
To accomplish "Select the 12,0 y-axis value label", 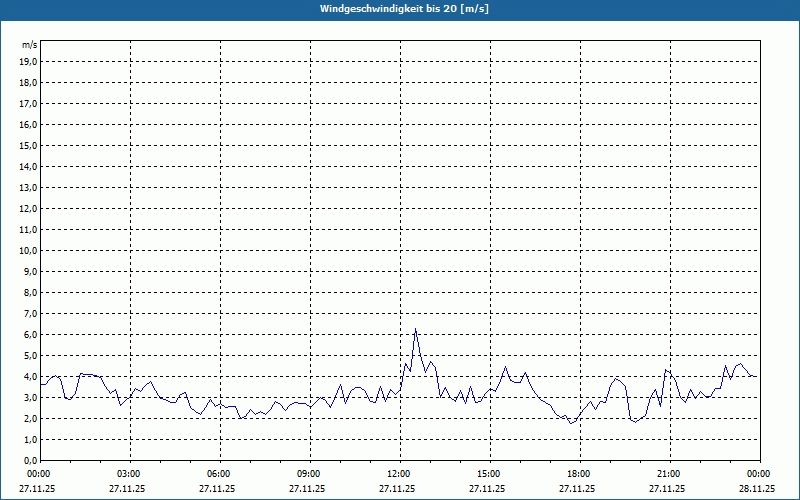I will point(28,208).
